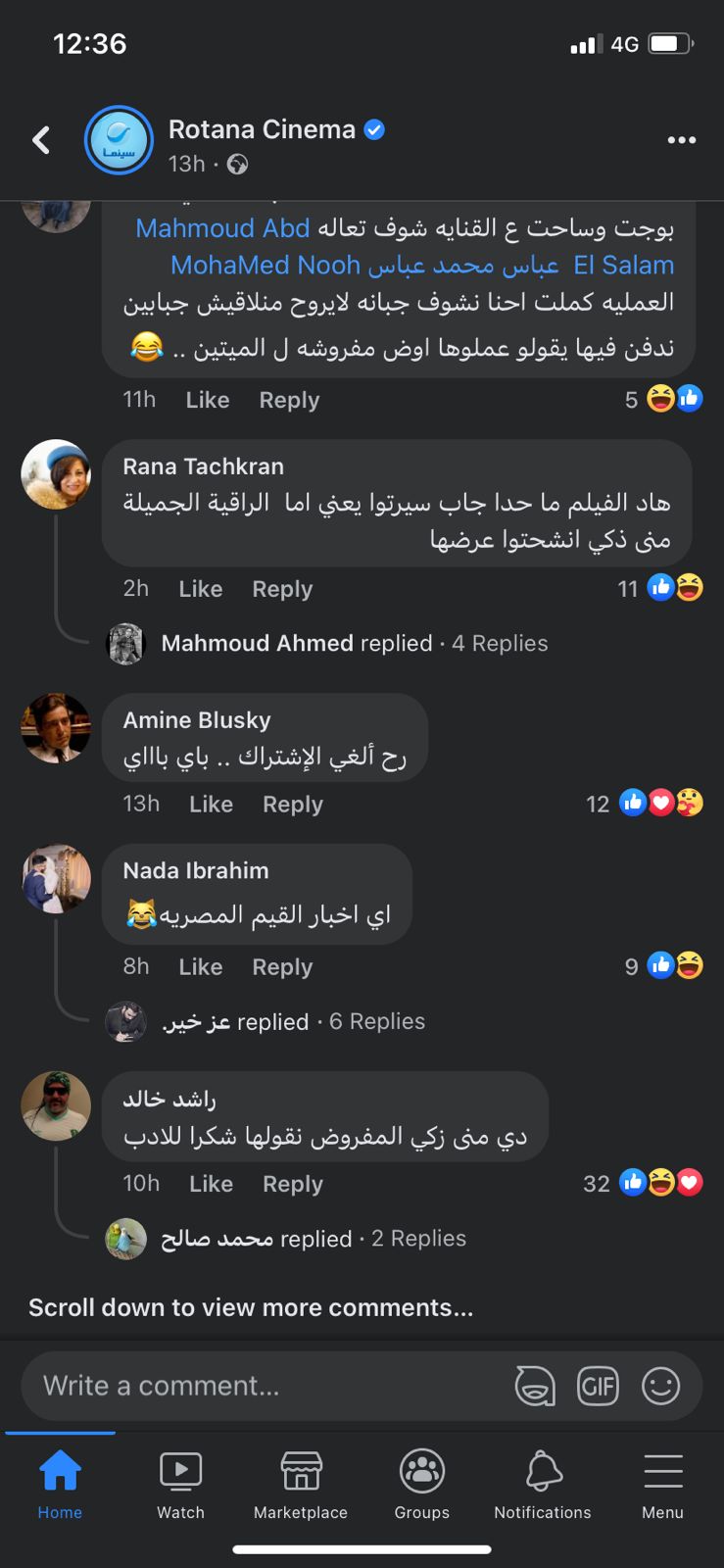Open Mahmoud Abd mention link

(222, 228)
